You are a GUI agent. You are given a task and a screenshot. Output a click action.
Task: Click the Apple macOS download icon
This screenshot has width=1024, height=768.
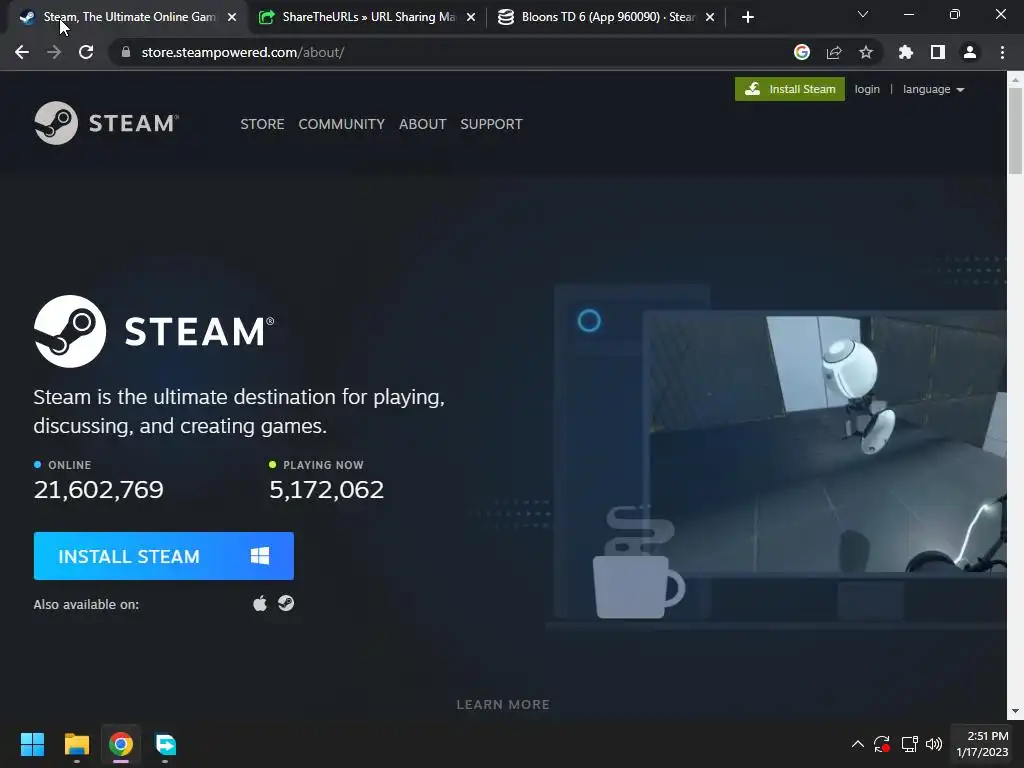(x=260, y=603)
